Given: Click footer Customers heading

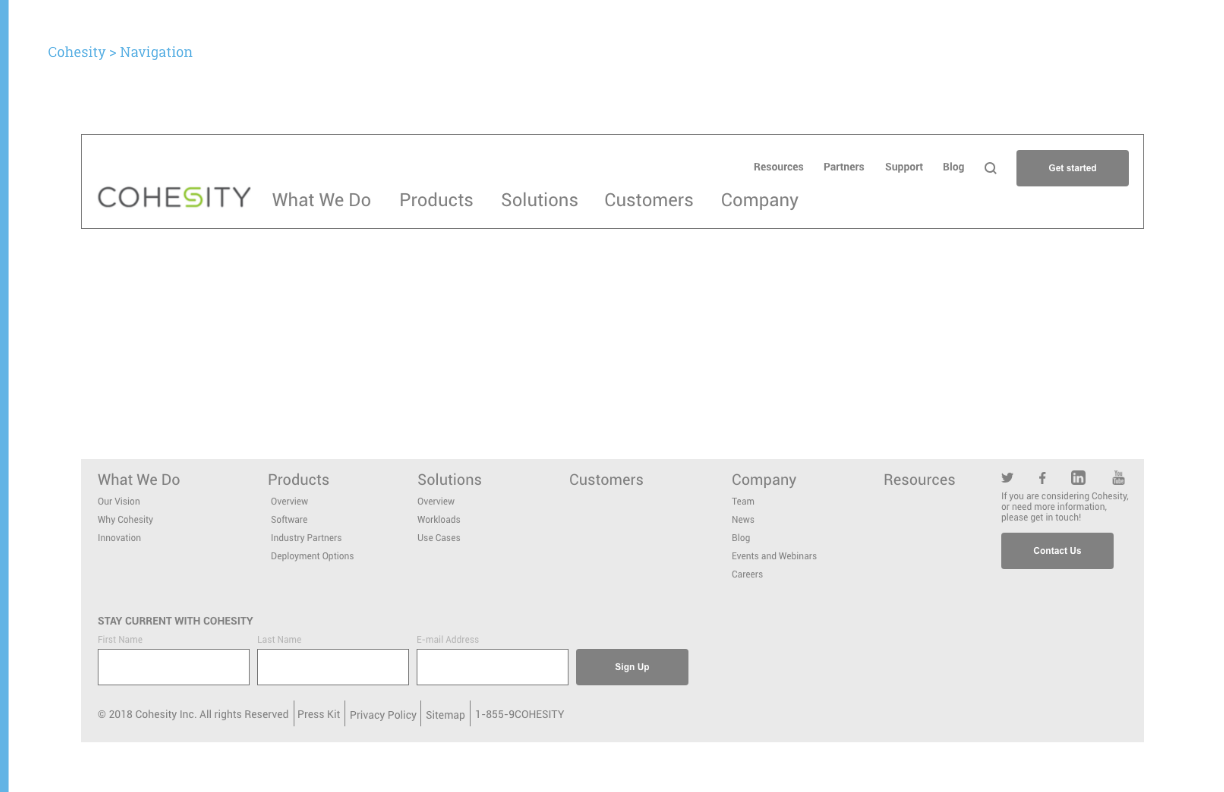Looking at the screenshot, I should (606, 480).
